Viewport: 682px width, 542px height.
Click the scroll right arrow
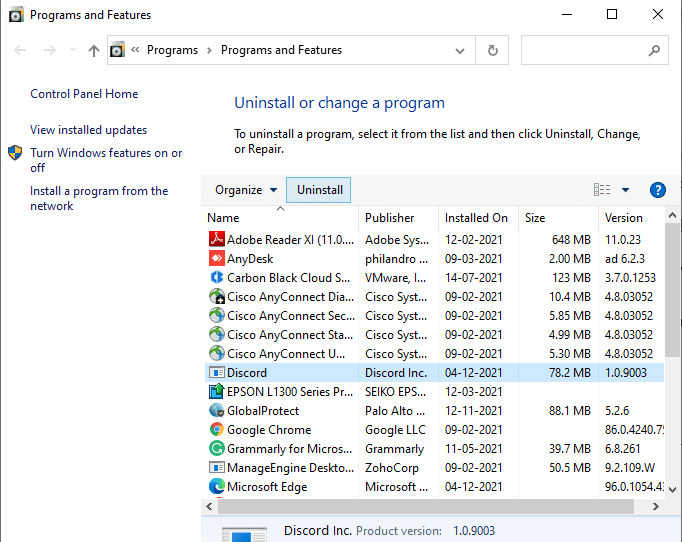pyautogui.click(x=656, y=506)
